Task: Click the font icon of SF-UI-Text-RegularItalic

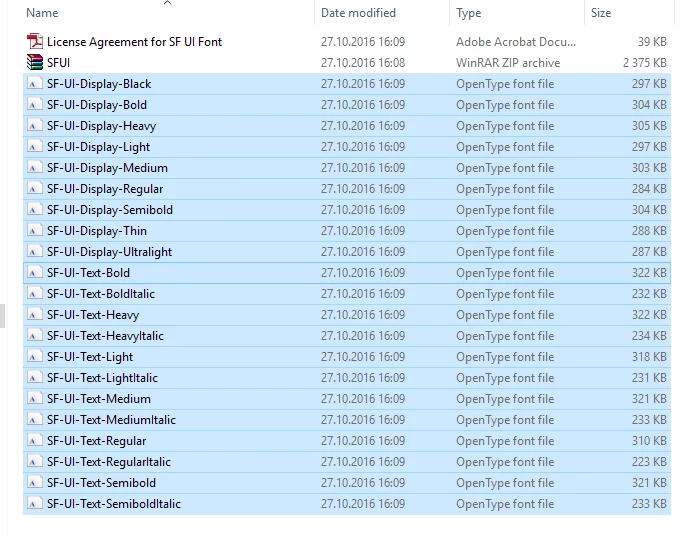Action: 35,461
